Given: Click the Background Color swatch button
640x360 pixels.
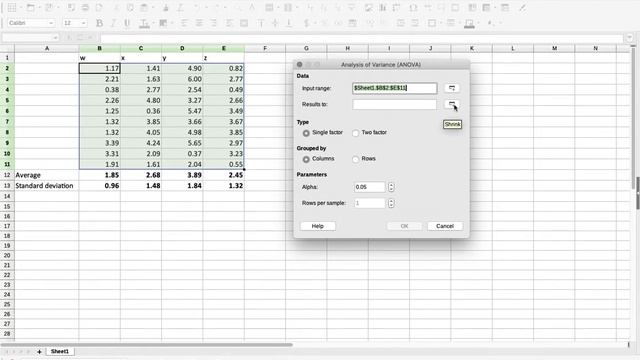Looking at the screenshot, I should [x=163, y=23].
